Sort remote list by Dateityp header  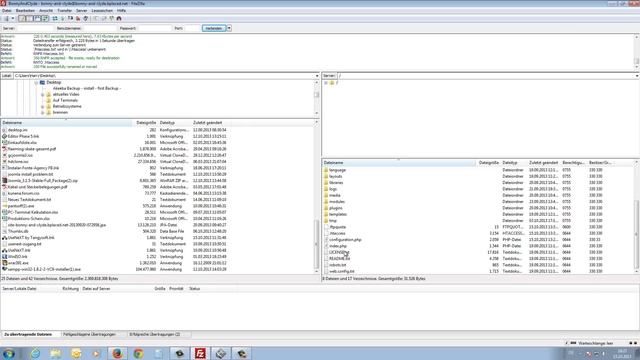pyautogui.click(x=514, y=163)
